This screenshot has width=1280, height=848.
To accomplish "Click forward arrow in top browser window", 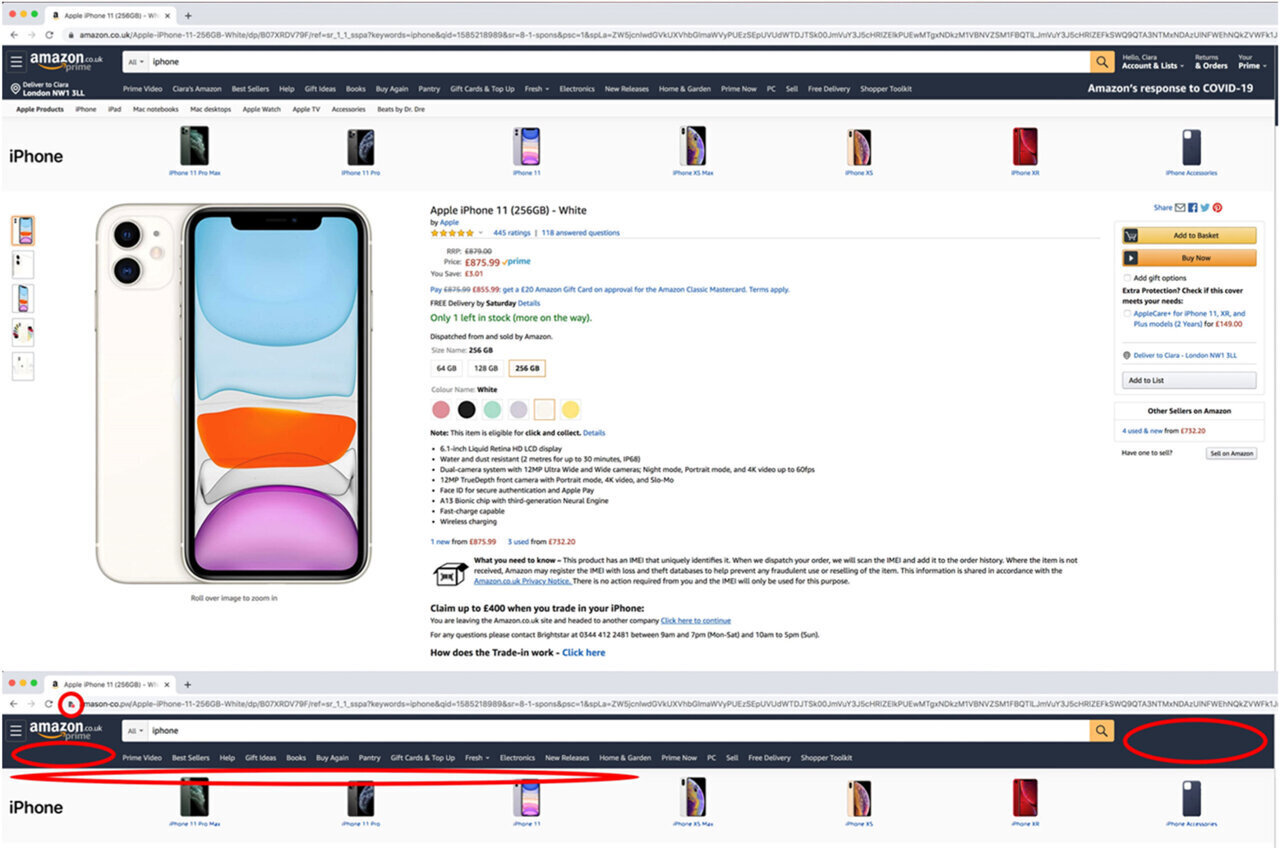I will 31,34.
